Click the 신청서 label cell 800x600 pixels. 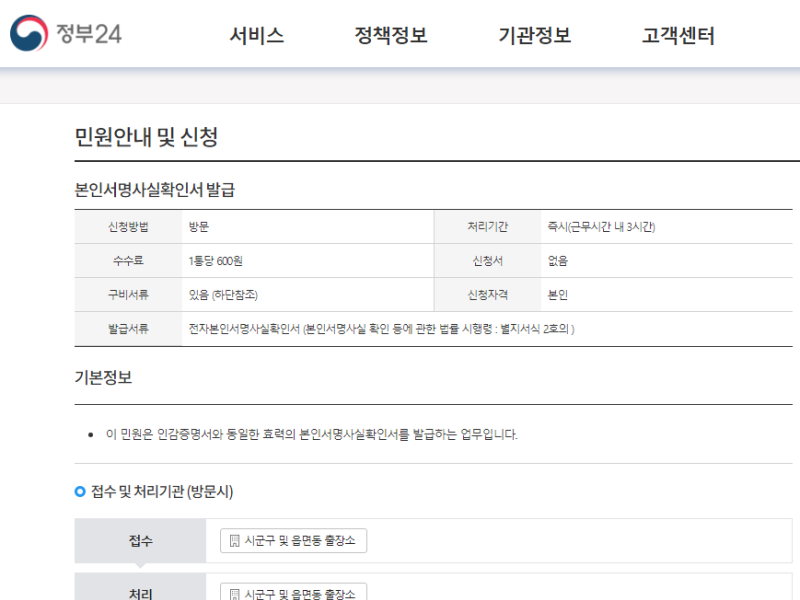488,261
